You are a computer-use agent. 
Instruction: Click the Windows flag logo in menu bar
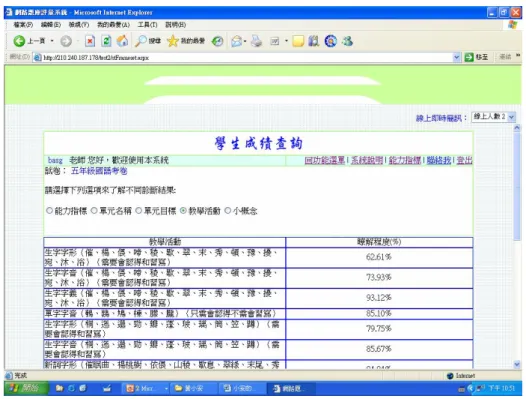pyautogui.click(x=513, y=24)
